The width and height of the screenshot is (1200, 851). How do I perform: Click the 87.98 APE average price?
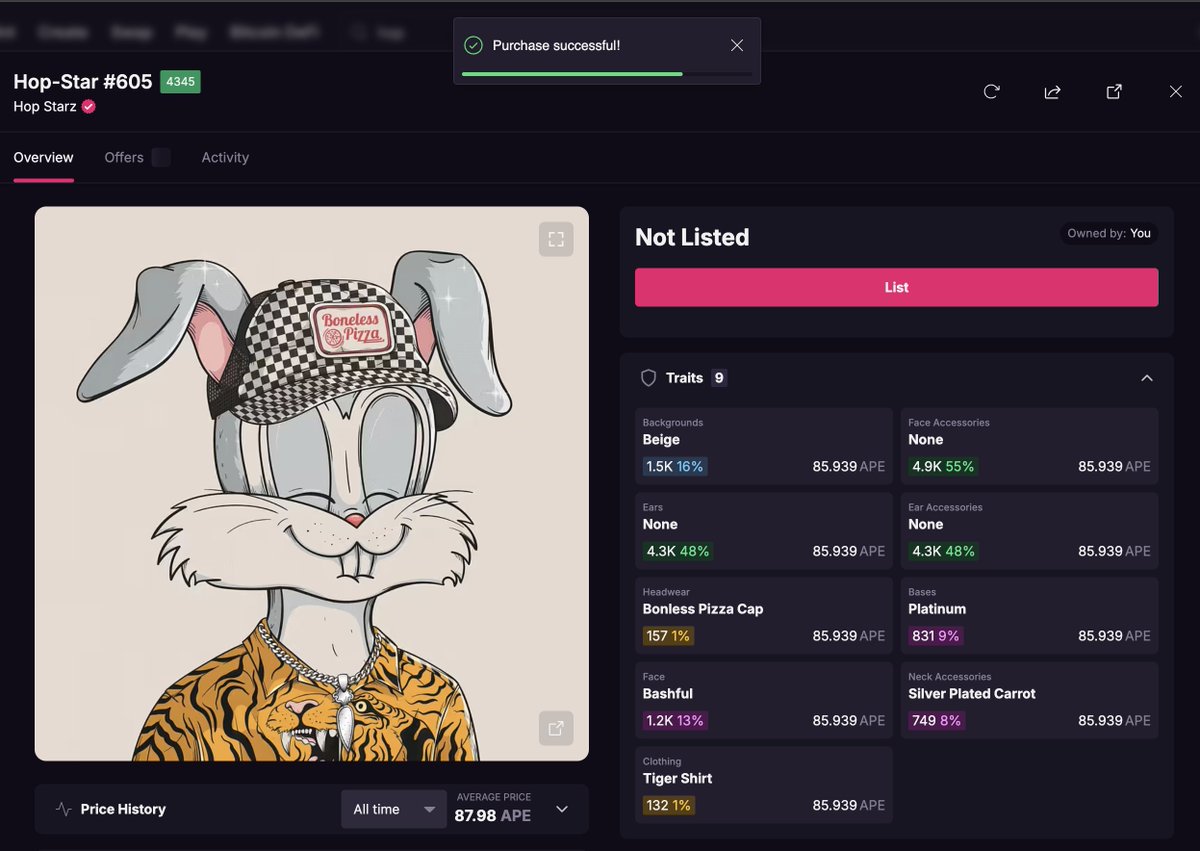pos(493,815)
